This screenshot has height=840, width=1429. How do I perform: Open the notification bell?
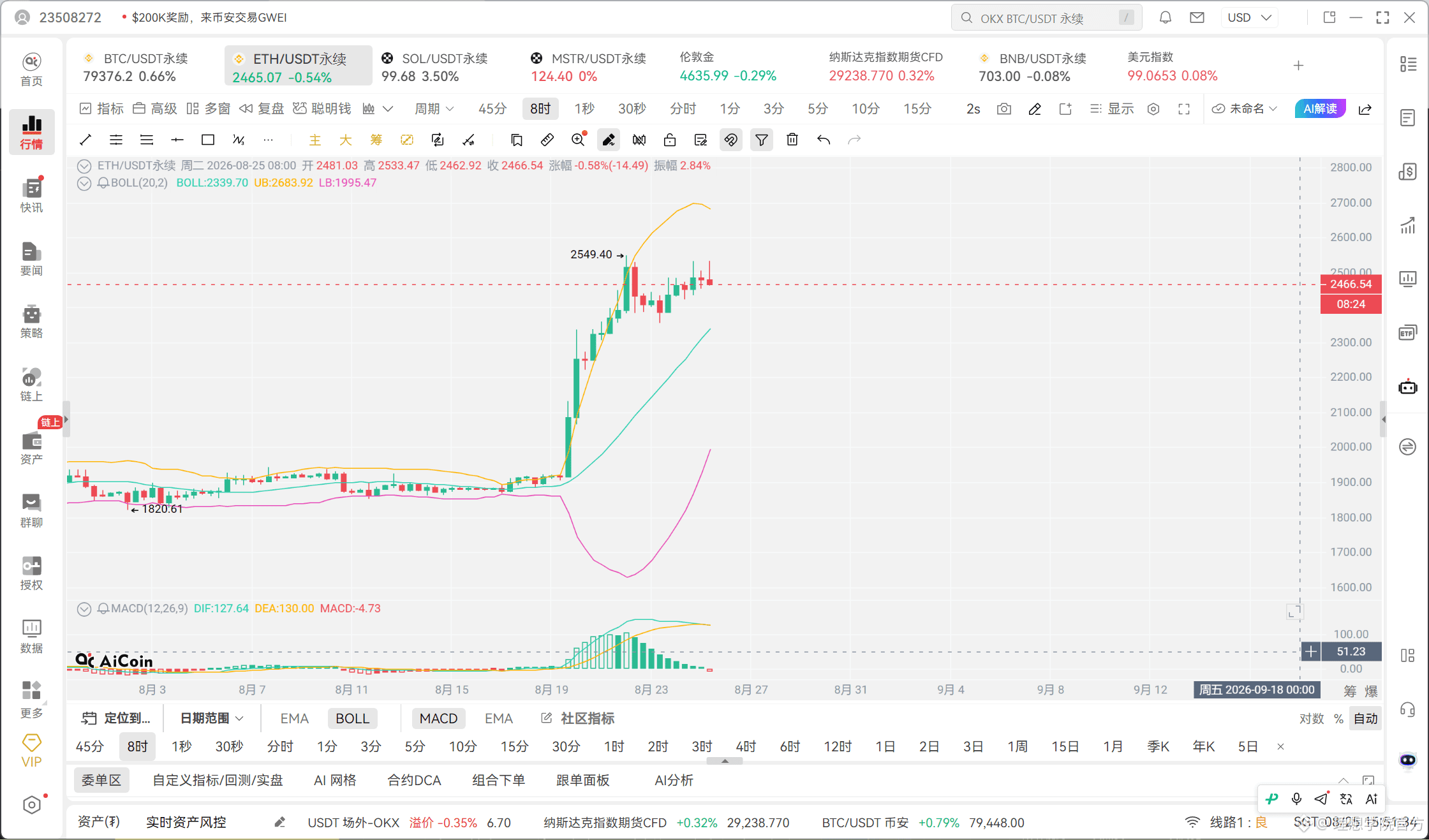[x=1166, y=18]
